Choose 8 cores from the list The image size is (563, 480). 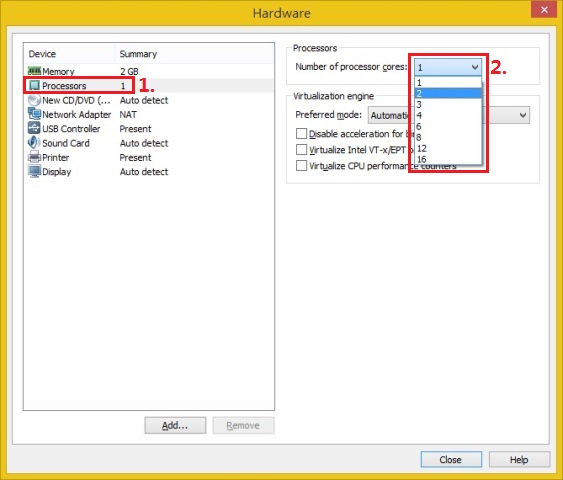click(448, 137)
